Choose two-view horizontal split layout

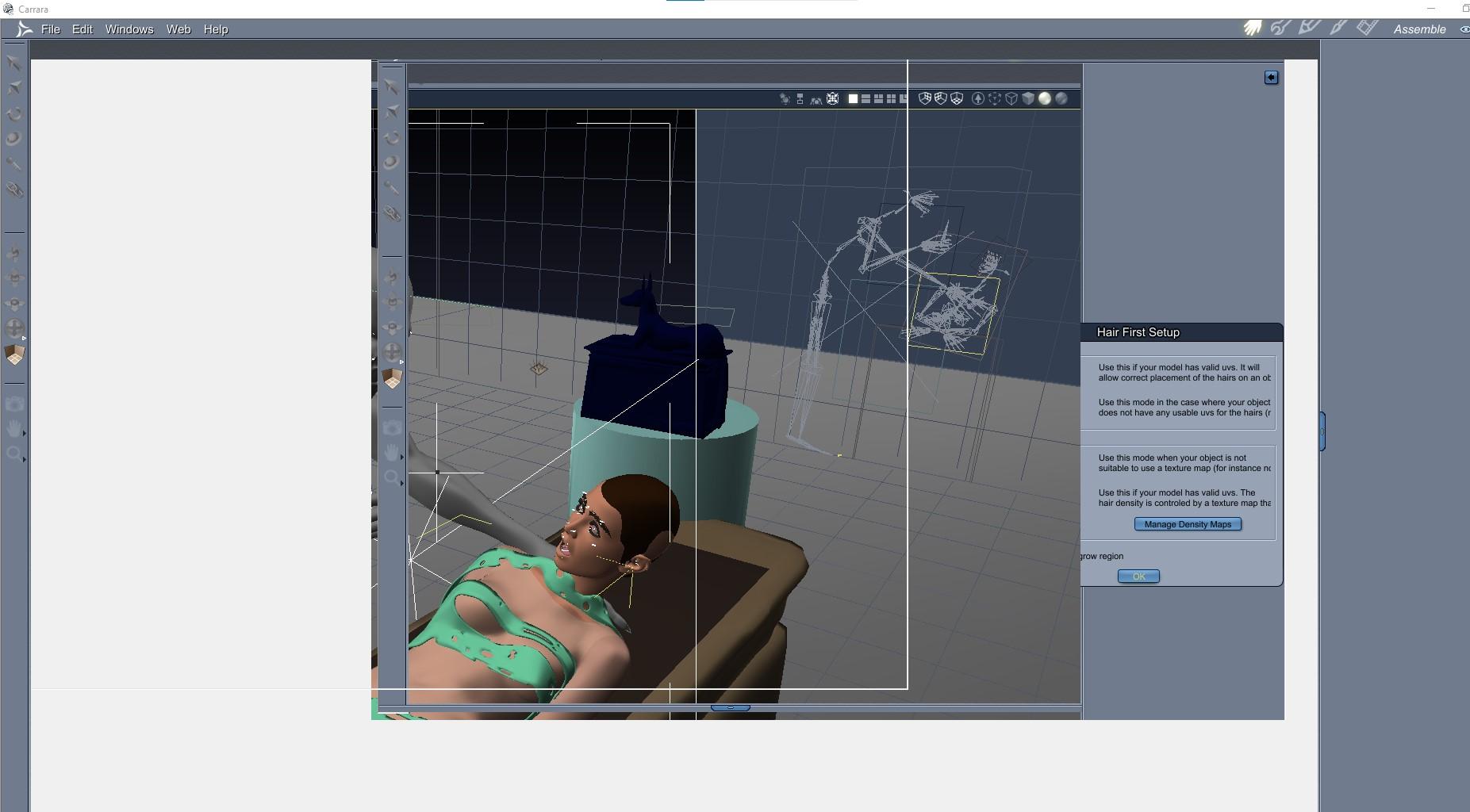tap(865, 98)
